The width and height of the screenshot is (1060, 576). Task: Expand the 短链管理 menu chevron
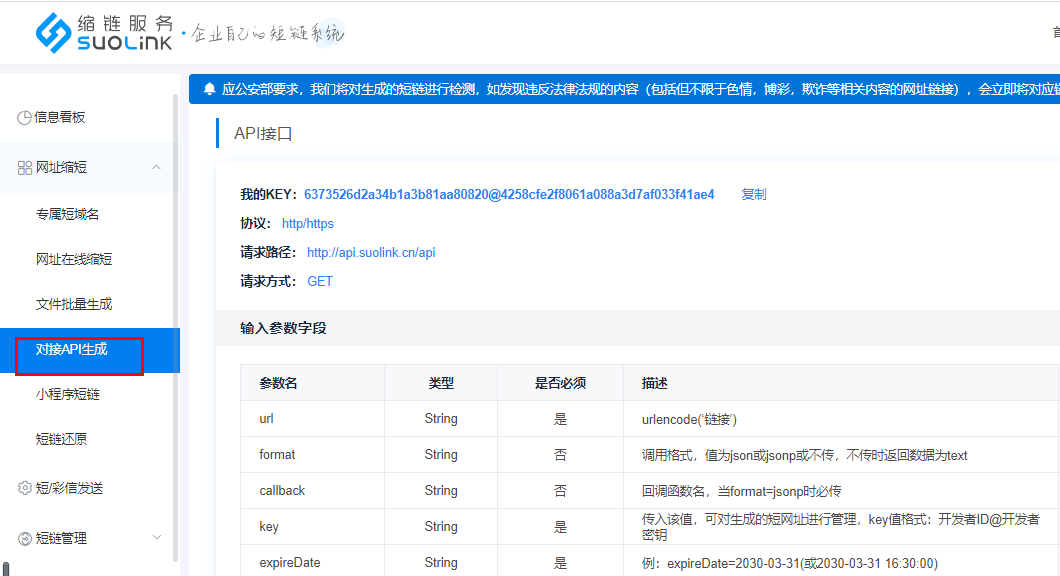point(156,537)
